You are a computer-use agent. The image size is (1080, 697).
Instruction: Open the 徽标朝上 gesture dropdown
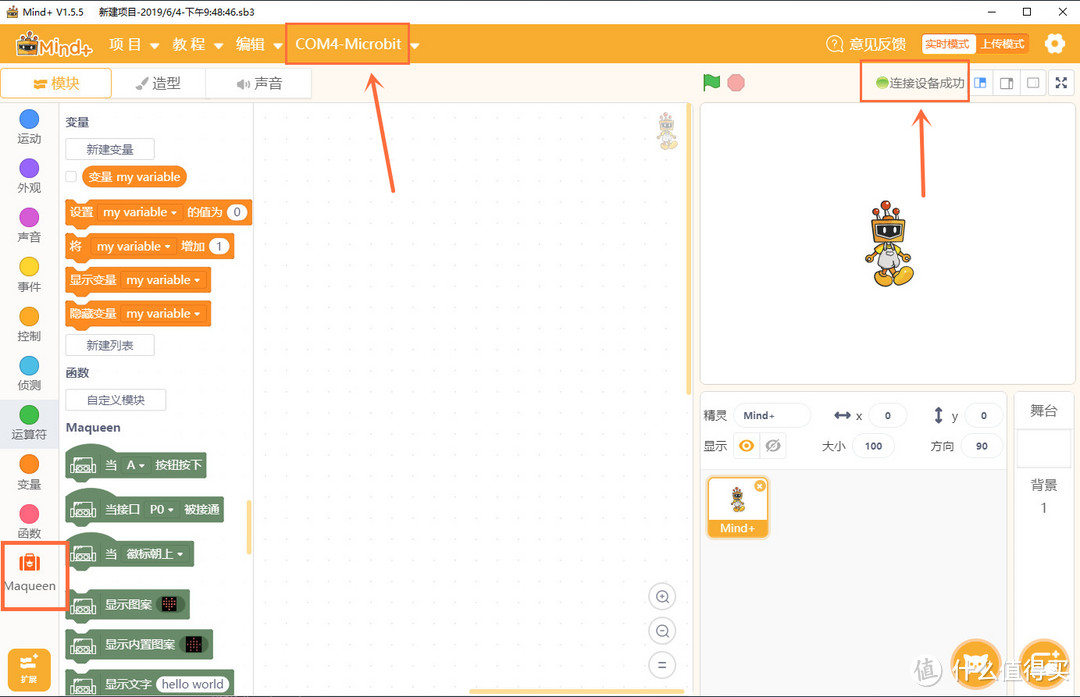click(x=155, y=554)
